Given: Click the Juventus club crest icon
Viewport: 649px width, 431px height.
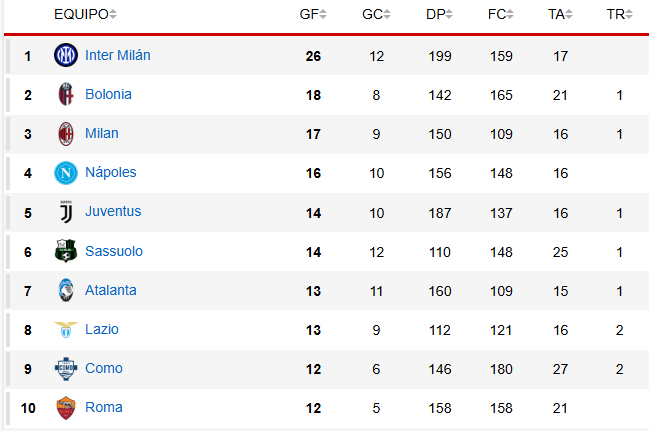Looking at the screenshot, I should (65, 212).
